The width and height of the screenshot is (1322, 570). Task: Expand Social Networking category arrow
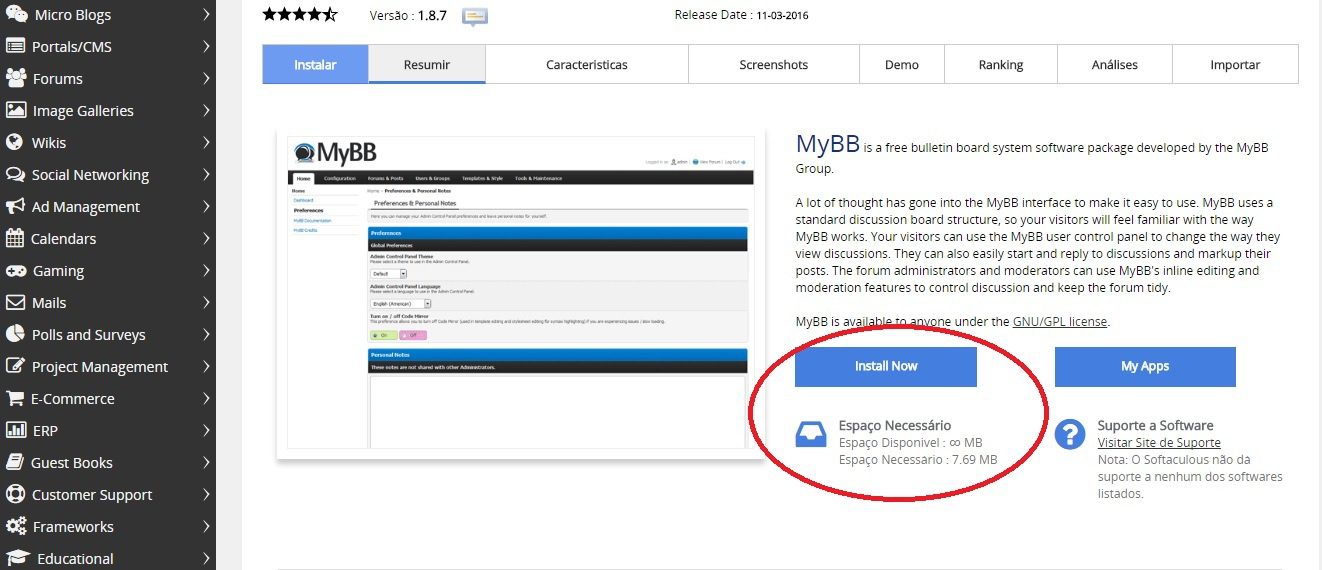pos(205,174)
